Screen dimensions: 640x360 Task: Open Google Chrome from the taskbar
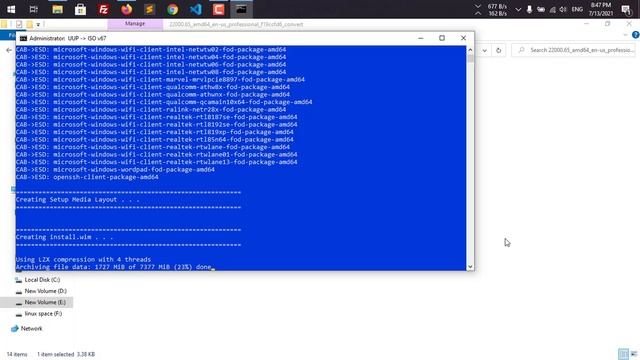pos(173,9)
